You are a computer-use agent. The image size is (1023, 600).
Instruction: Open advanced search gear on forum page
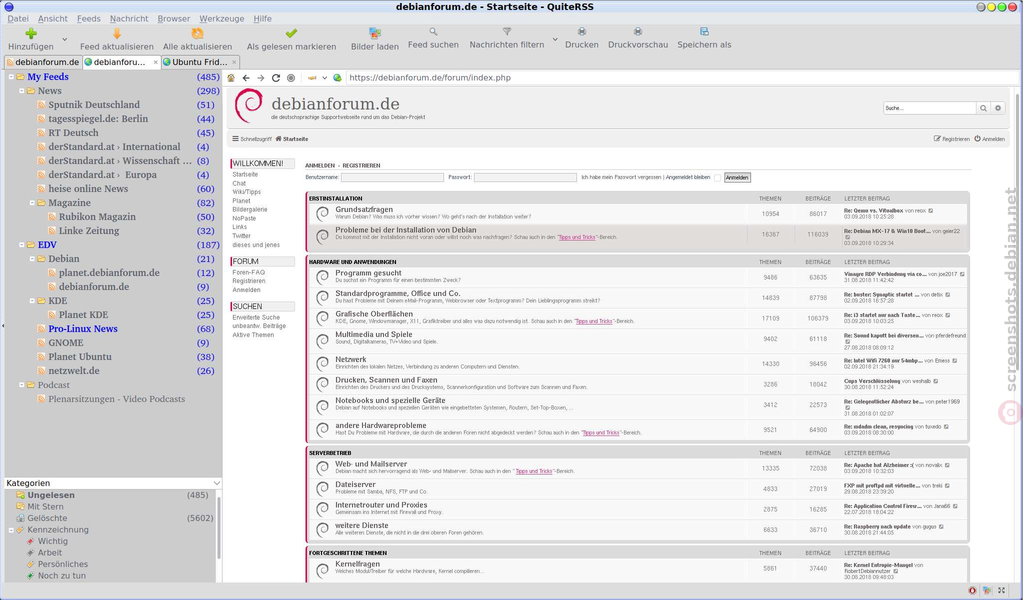(998, 108)
